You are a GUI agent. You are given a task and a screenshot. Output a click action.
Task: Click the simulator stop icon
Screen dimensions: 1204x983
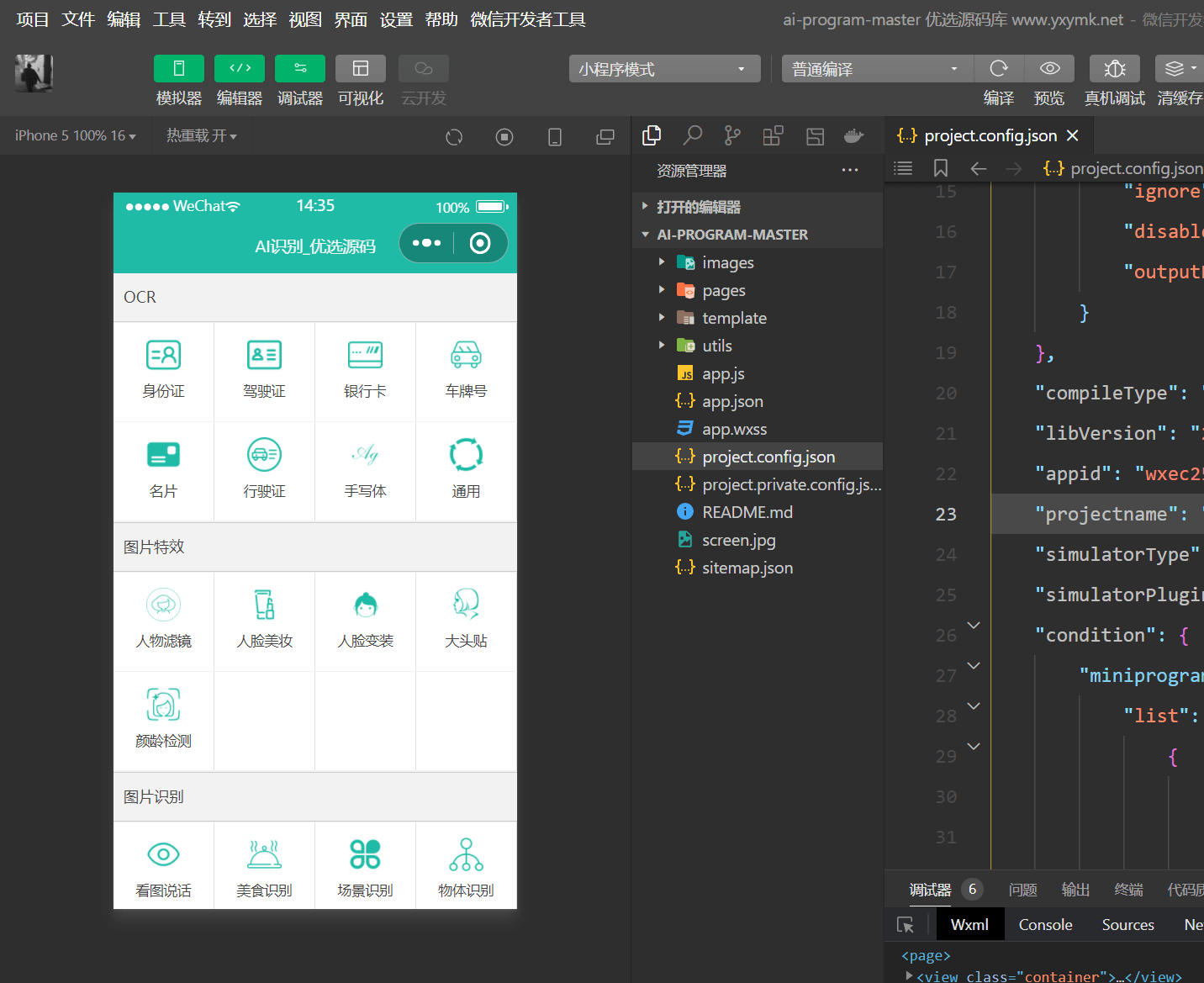click(x=504, y=137)
